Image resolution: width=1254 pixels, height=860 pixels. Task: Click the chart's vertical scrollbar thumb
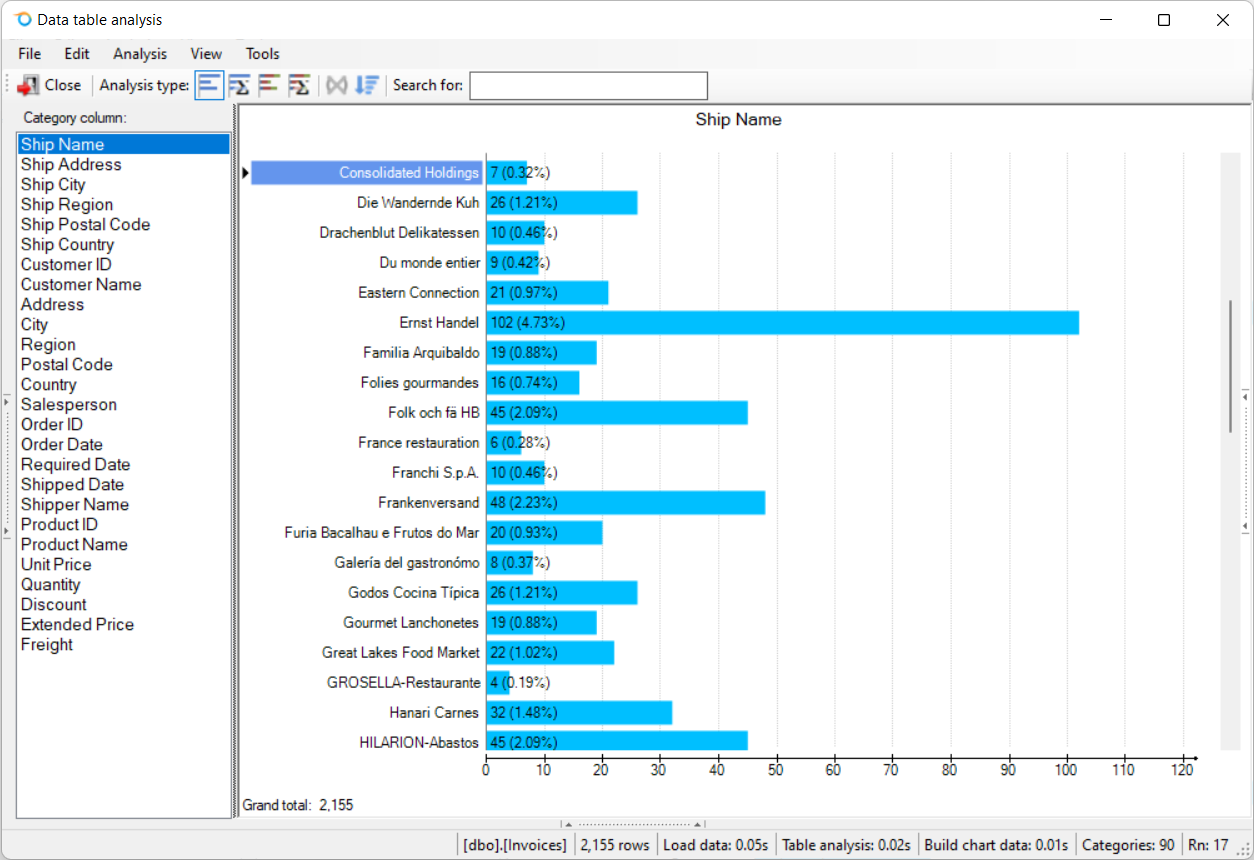pyautogui.click(x=1230, y=365)
